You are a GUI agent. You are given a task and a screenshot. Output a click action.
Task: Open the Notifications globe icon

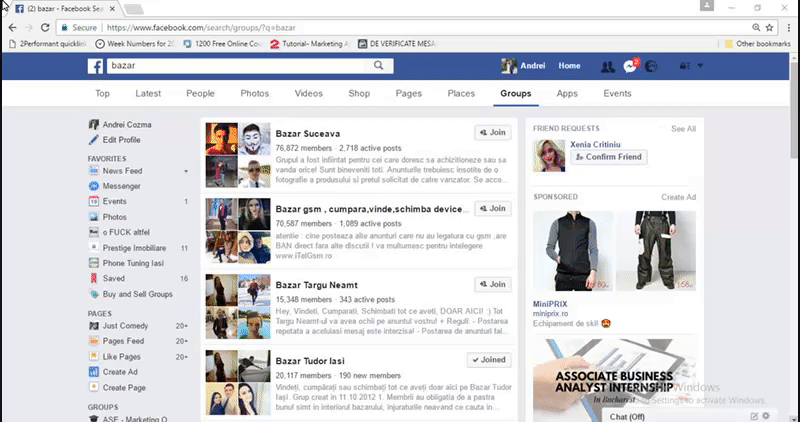(x=652, y=66)
